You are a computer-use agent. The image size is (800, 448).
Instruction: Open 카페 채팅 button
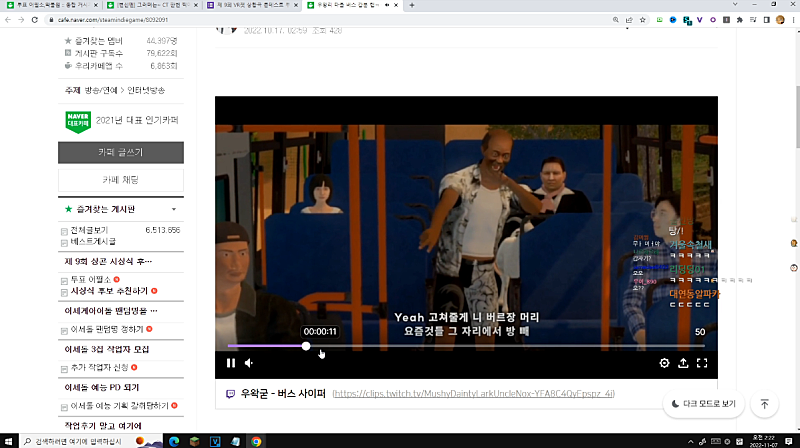(x=121, y=180)
